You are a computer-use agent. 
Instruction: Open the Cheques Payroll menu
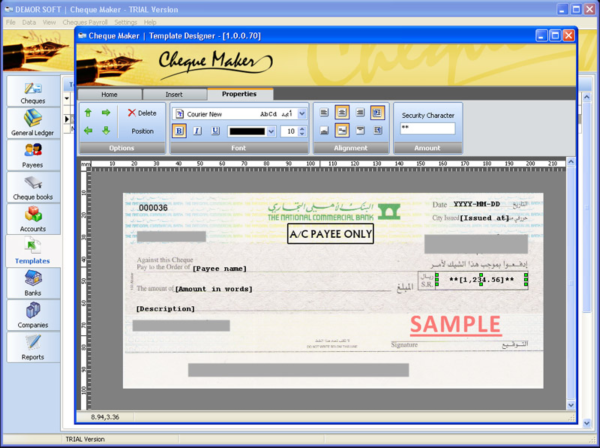tap(84, 21)
